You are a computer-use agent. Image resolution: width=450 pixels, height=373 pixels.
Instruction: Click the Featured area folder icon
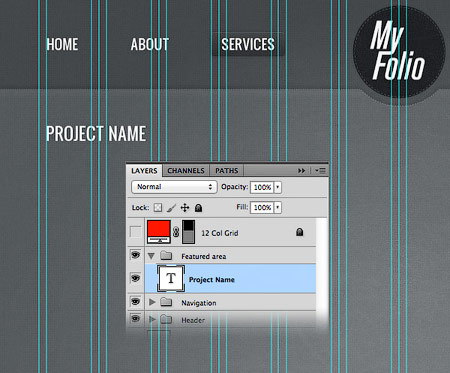(x=166, y=256)
